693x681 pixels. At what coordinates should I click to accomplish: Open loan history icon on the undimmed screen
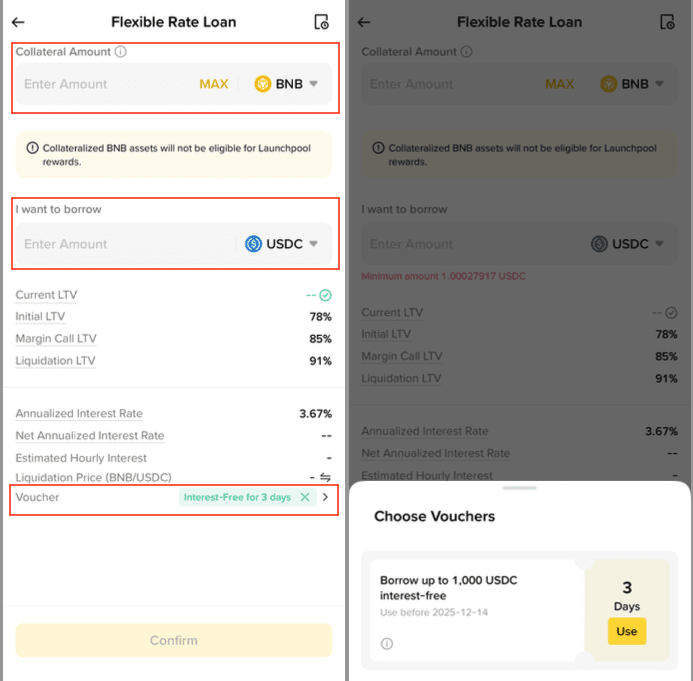[321, 22]
